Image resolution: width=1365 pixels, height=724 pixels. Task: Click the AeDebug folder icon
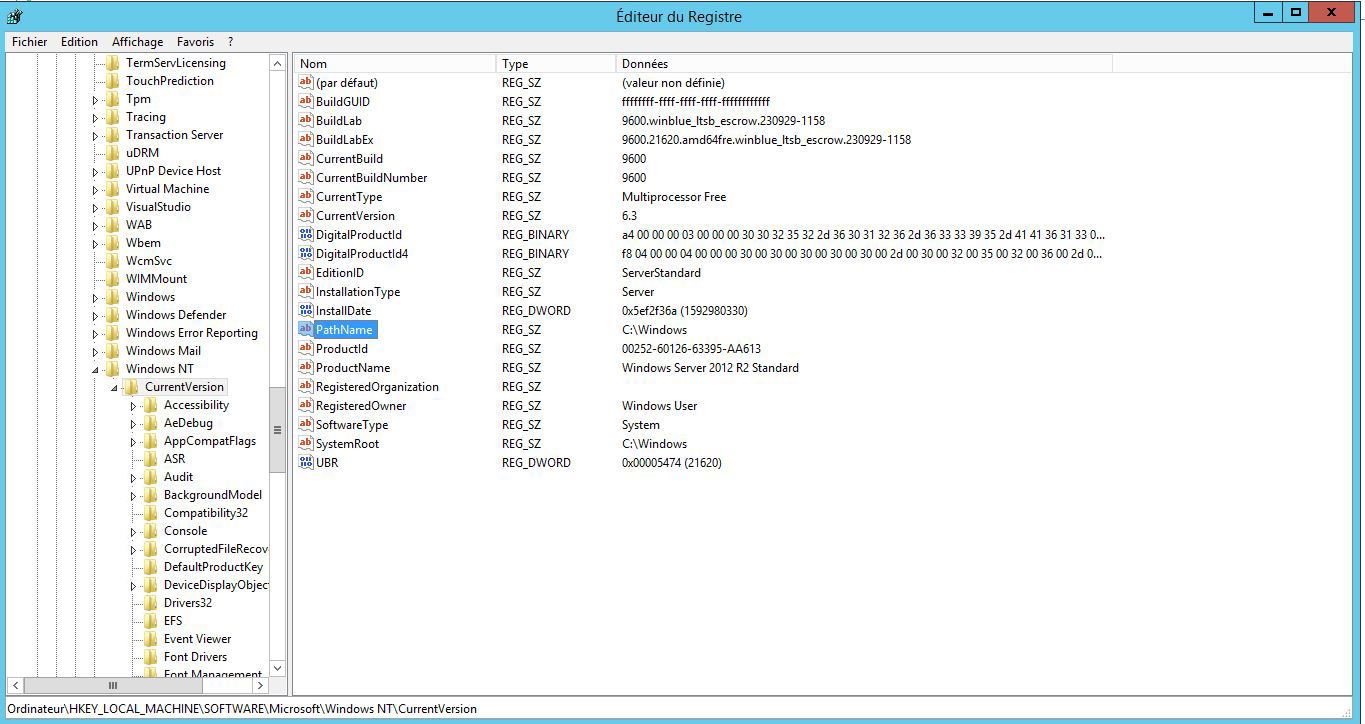click(x=150, y=423)
